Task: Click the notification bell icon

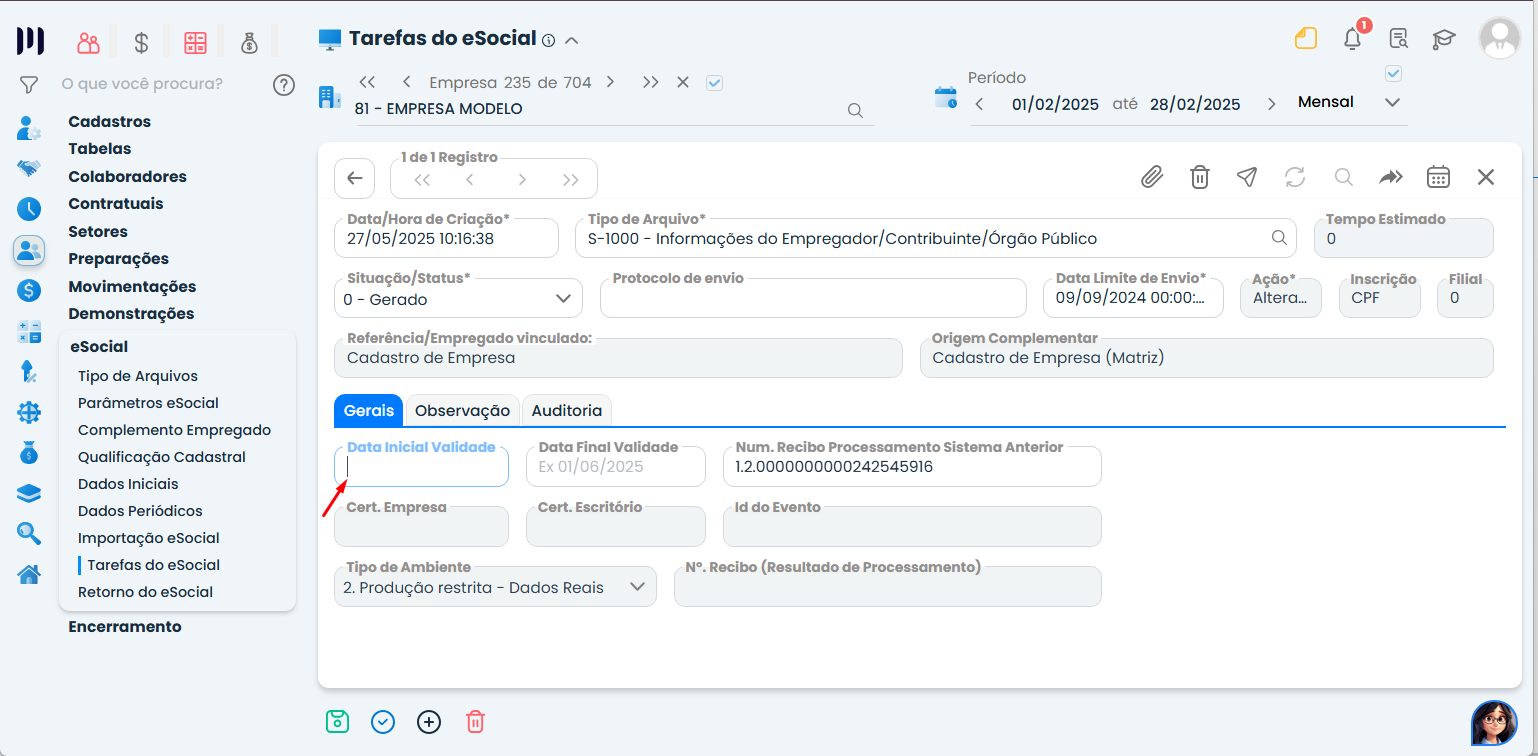Action: 1352,39
